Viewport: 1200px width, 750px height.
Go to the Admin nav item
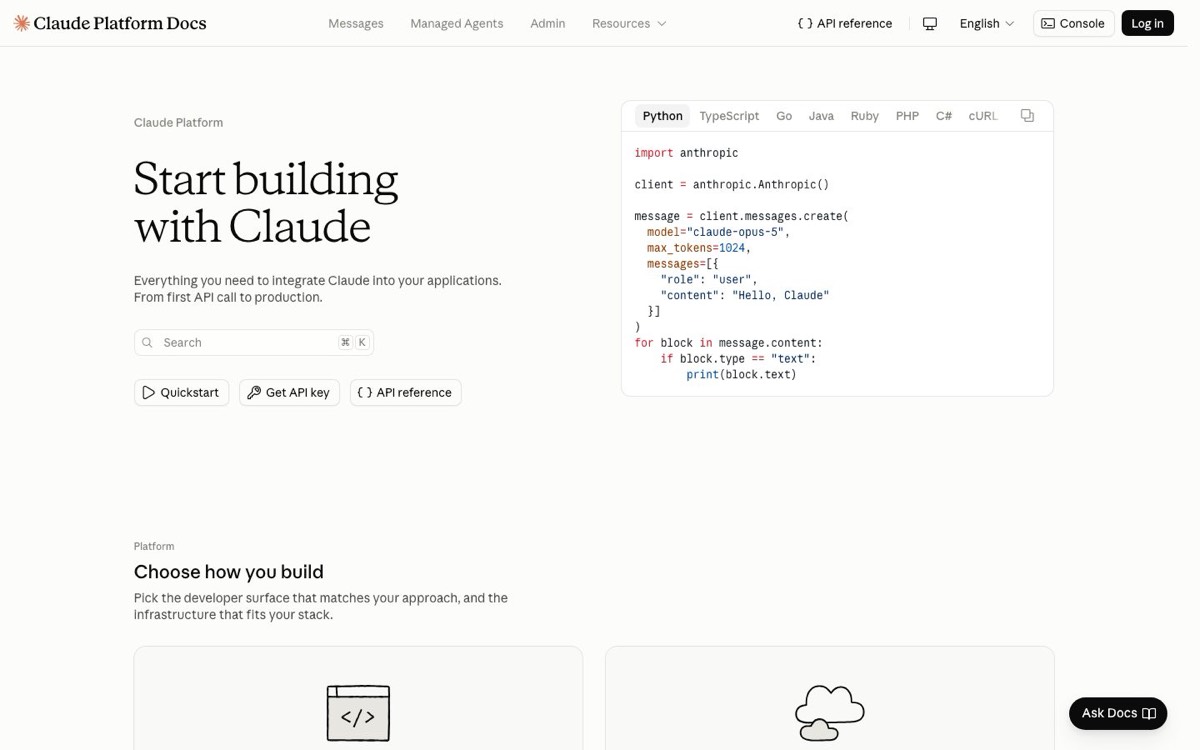[548, 23]
